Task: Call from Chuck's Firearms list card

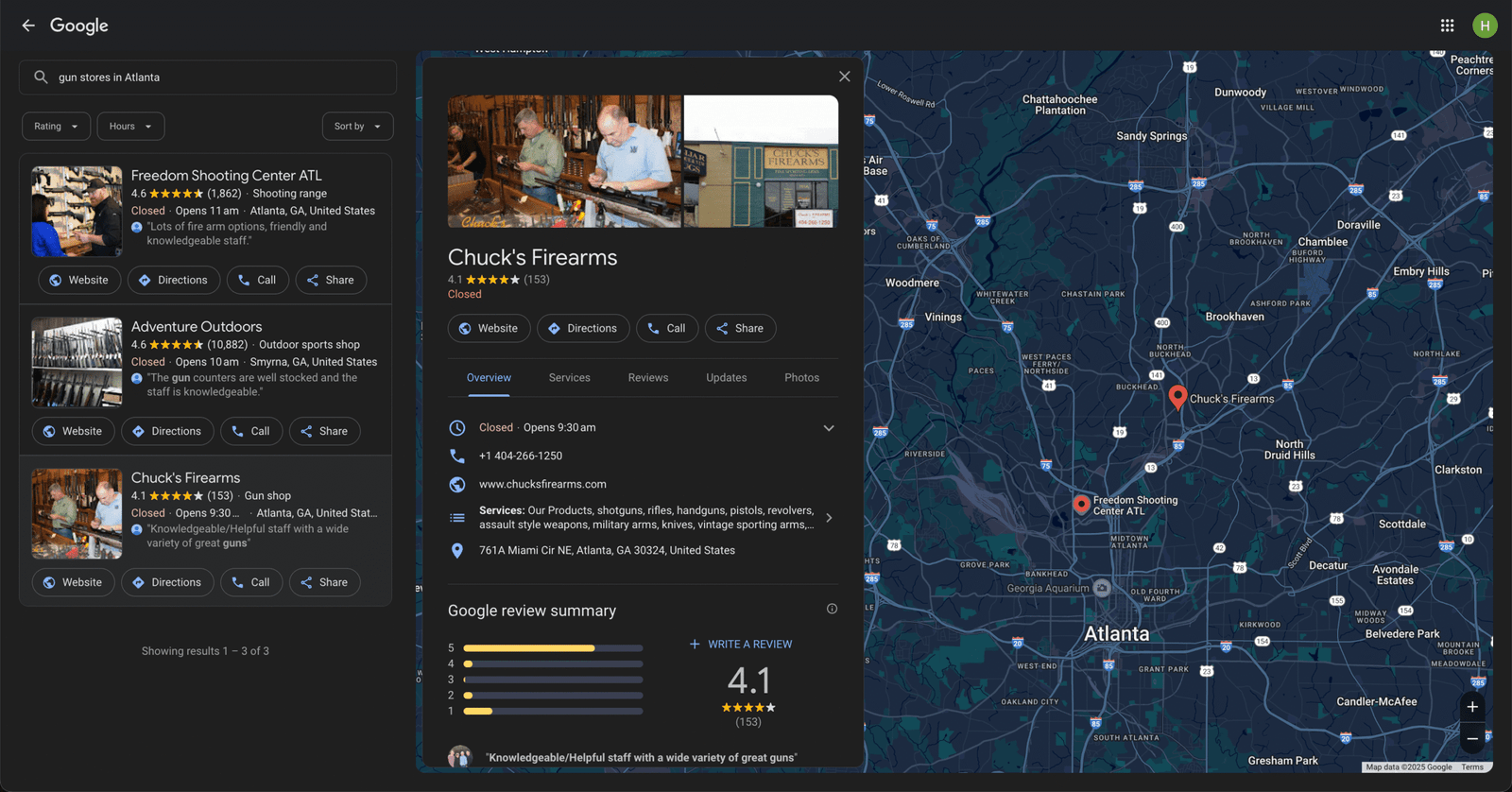Action: pyautogui.click(x=251, y=582)
